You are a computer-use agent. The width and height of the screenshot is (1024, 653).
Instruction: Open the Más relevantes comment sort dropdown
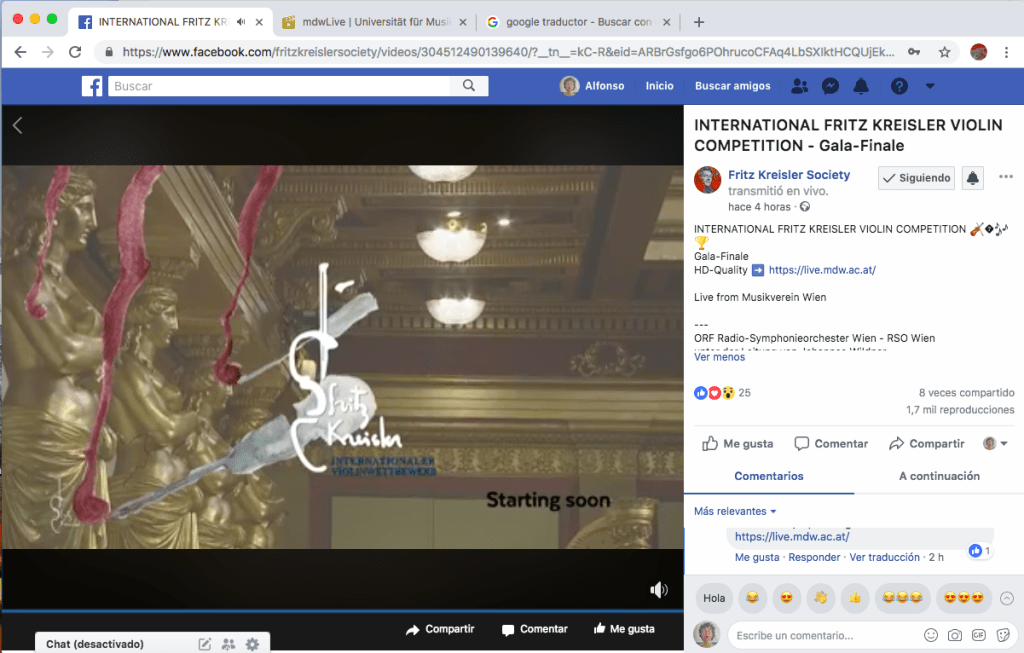(x=736, y=511)
